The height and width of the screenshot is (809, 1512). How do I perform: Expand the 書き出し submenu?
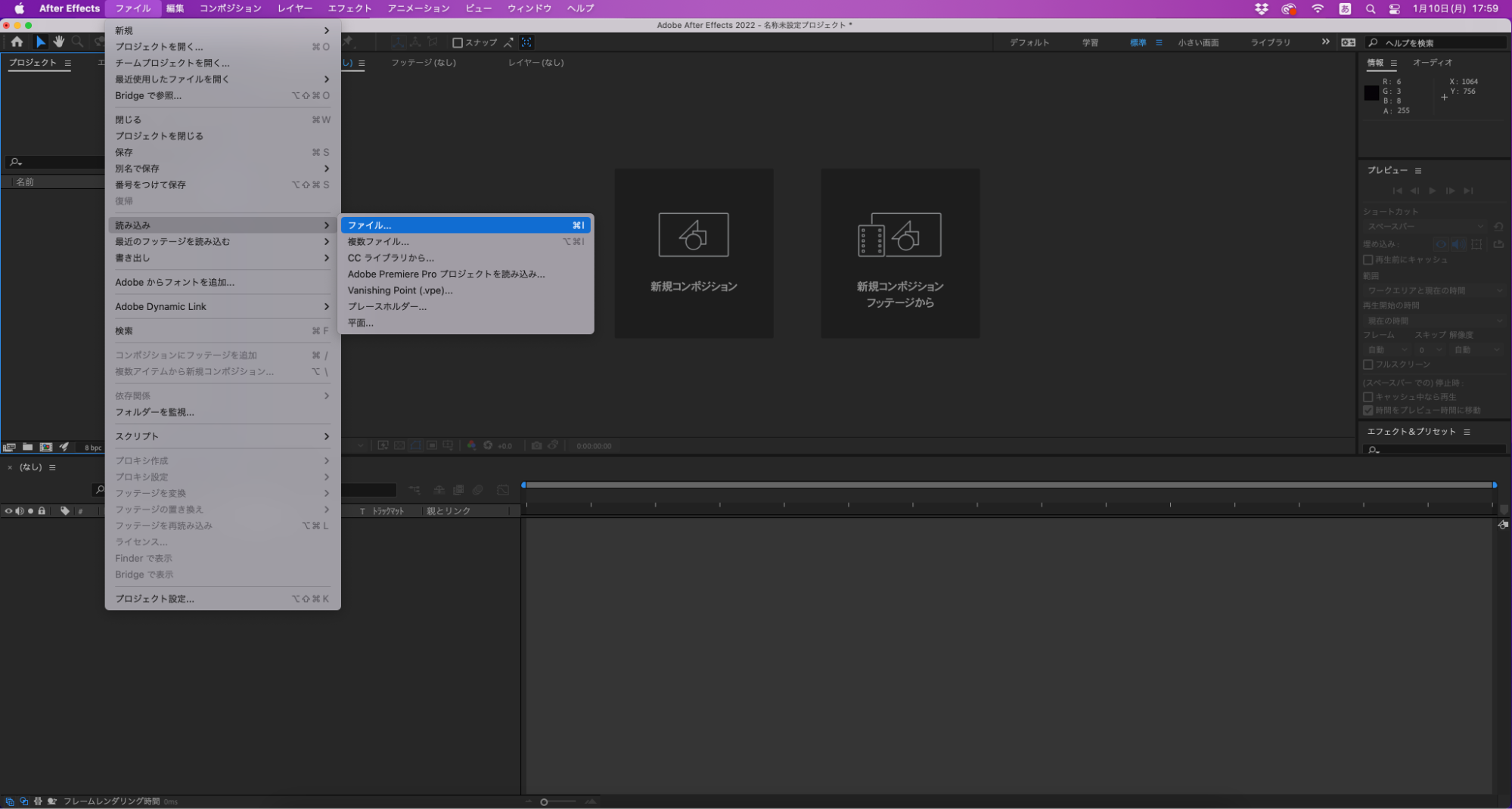222,258
